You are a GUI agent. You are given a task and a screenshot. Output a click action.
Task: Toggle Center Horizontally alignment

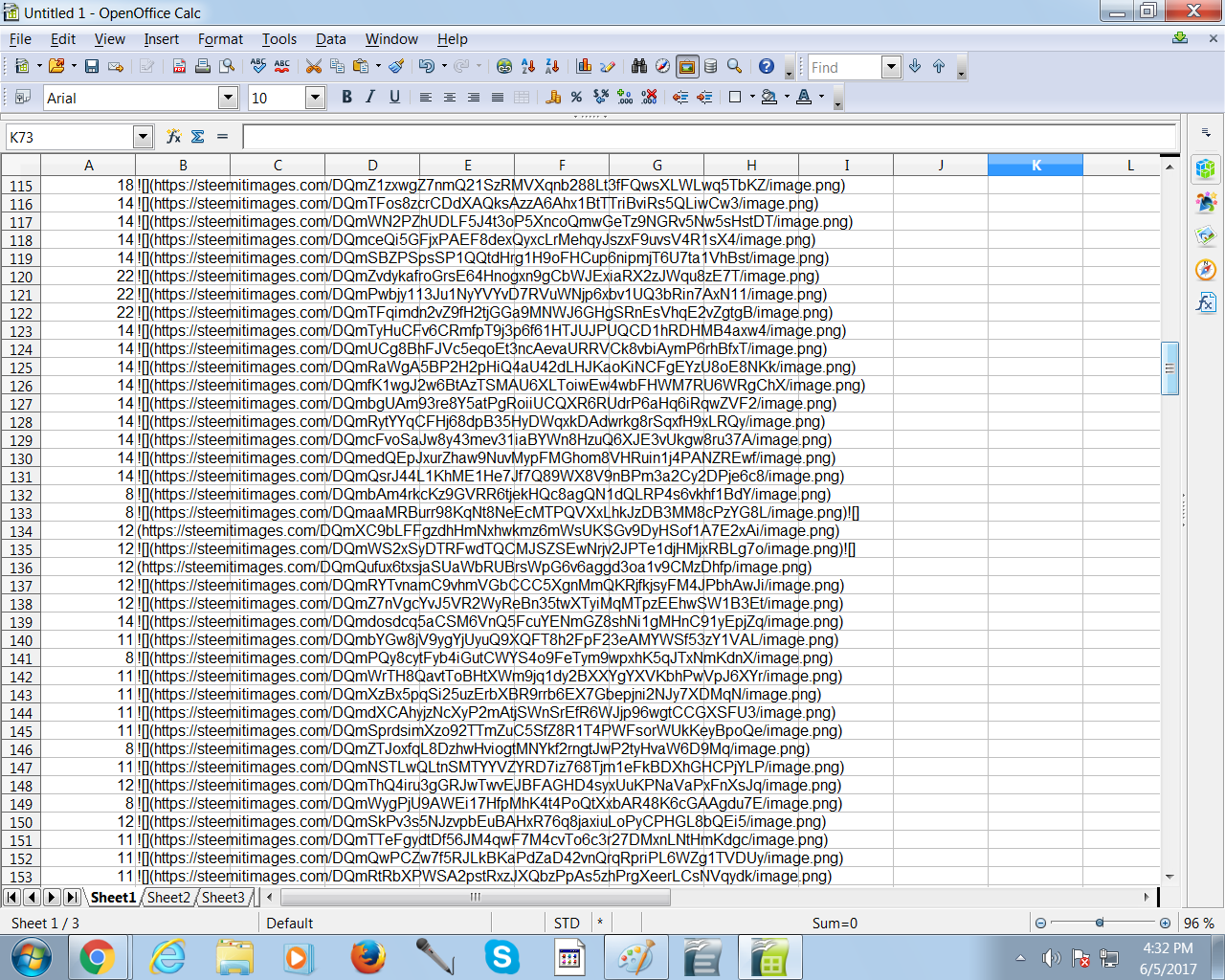450,97
